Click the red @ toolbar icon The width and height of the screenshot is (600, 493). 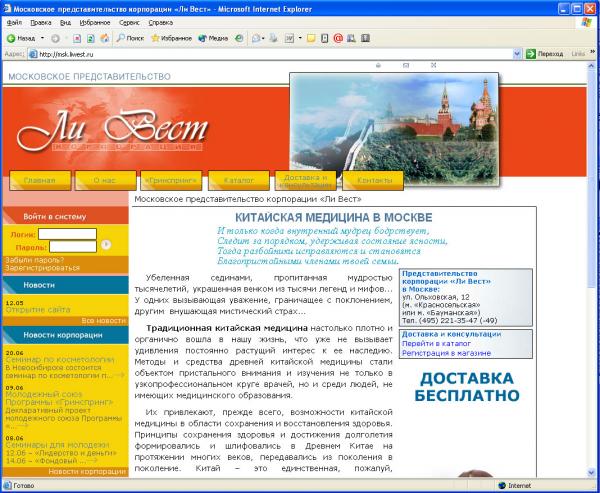pos(338,38)
